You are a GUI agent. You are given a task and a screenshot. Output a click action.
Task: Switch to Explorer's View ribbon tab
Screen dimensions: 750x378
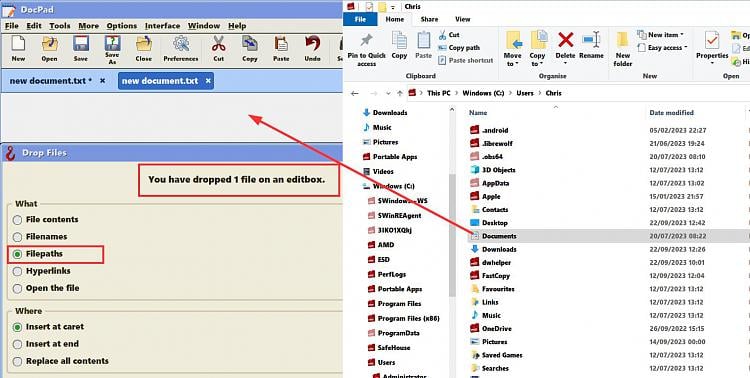click(x=463, y=19)
